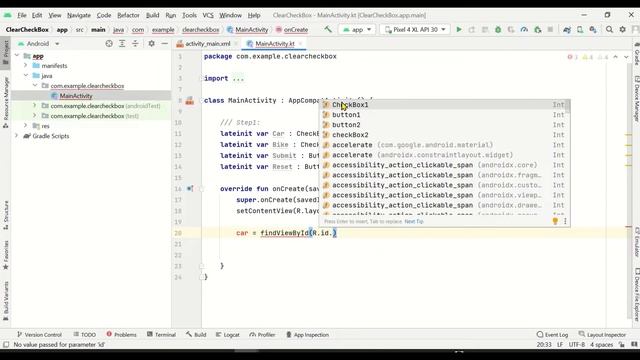640x360 pixels.
Task: Select the checkBox2 completion suggestion
Action: pos(444,135)
